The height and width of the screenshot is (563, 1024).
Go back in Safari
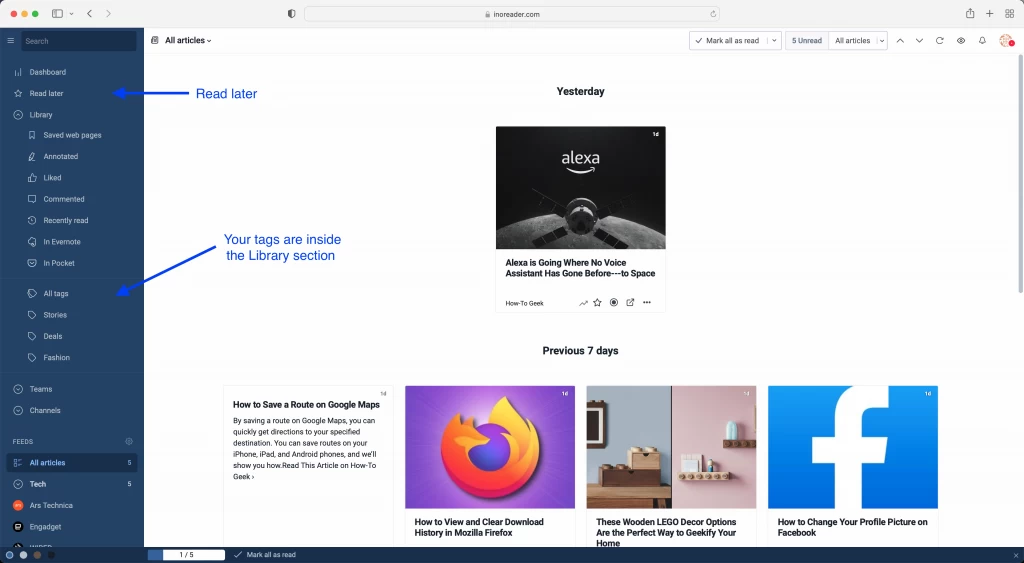pos(89,14)
